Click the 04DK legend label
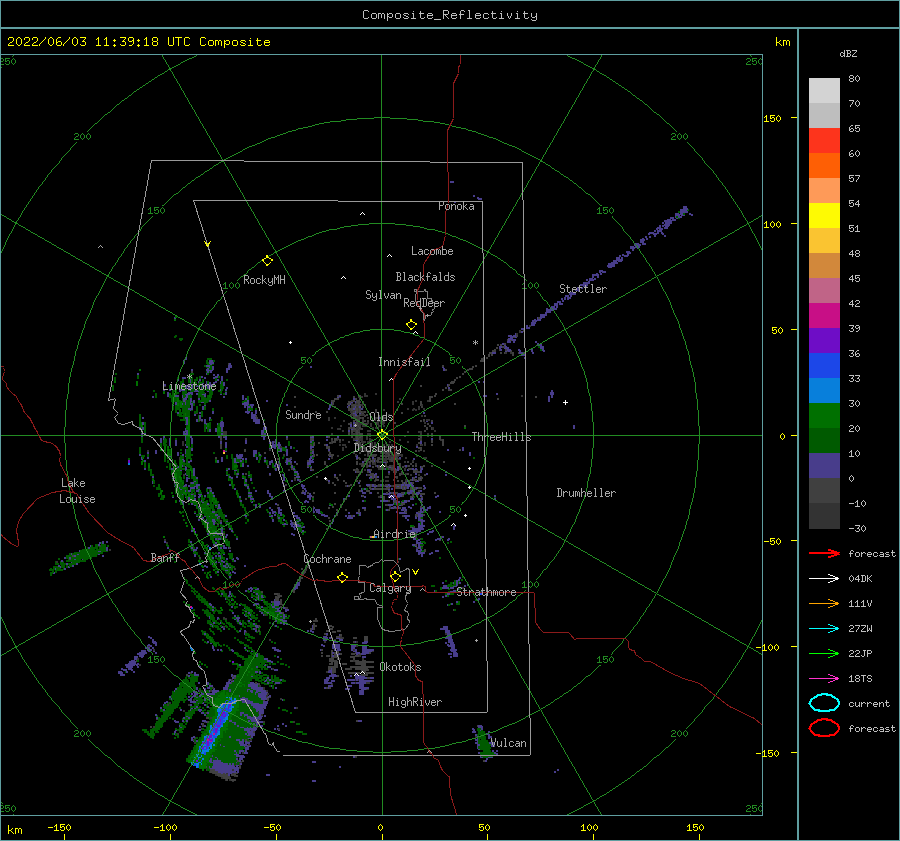Image resolution: width=900 pixels, height=841 pixels. tap(860, 579)
